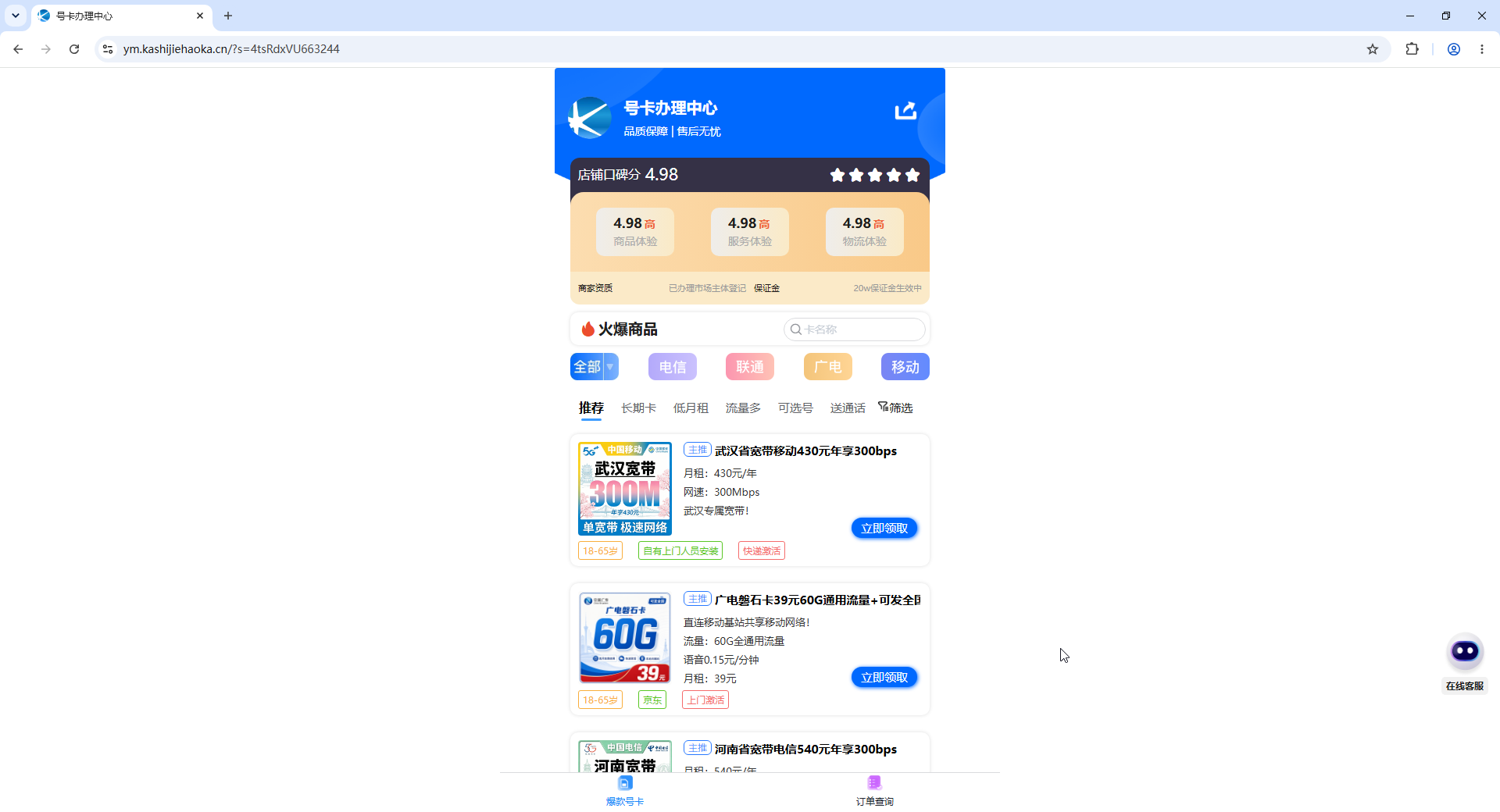Click the 快递激活 tag
Image resolution: width=1500 pixels, height=812 pixels.
pyautogui.click(x=762, y=551)
